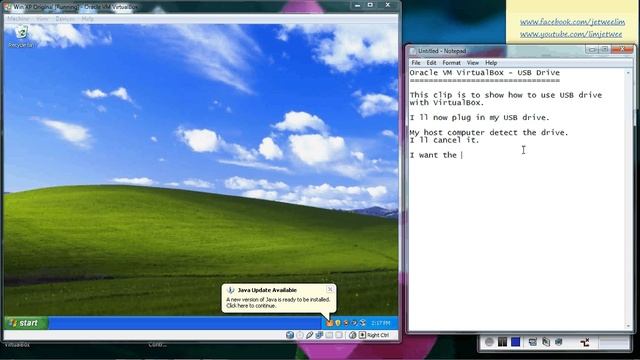Click the Notepad scrollbar down arrow

(628, 326)
